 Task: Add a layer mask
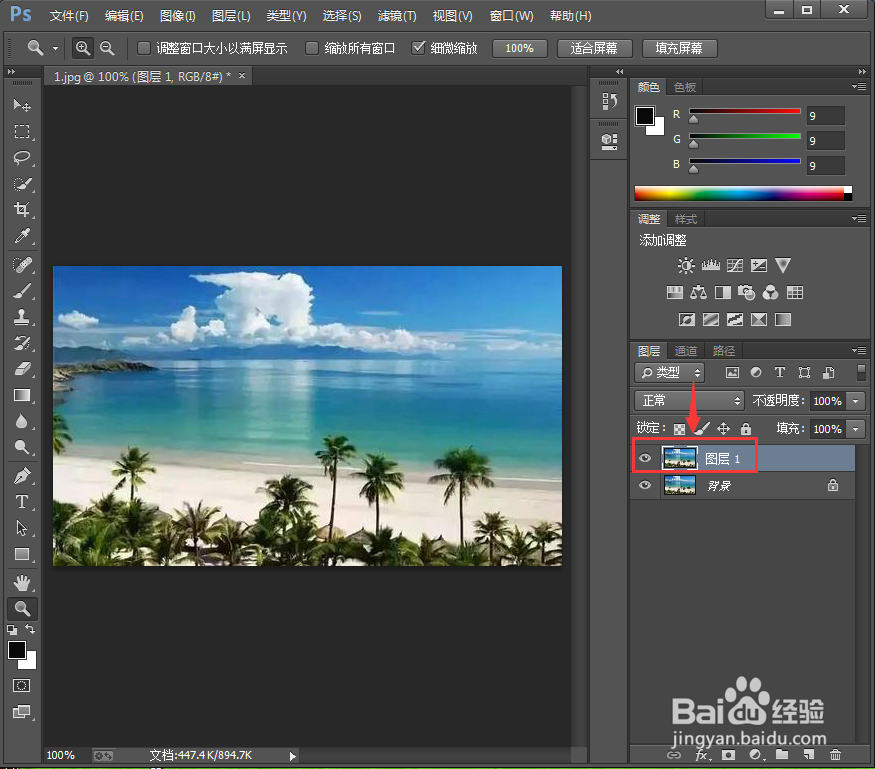point(728,754)
